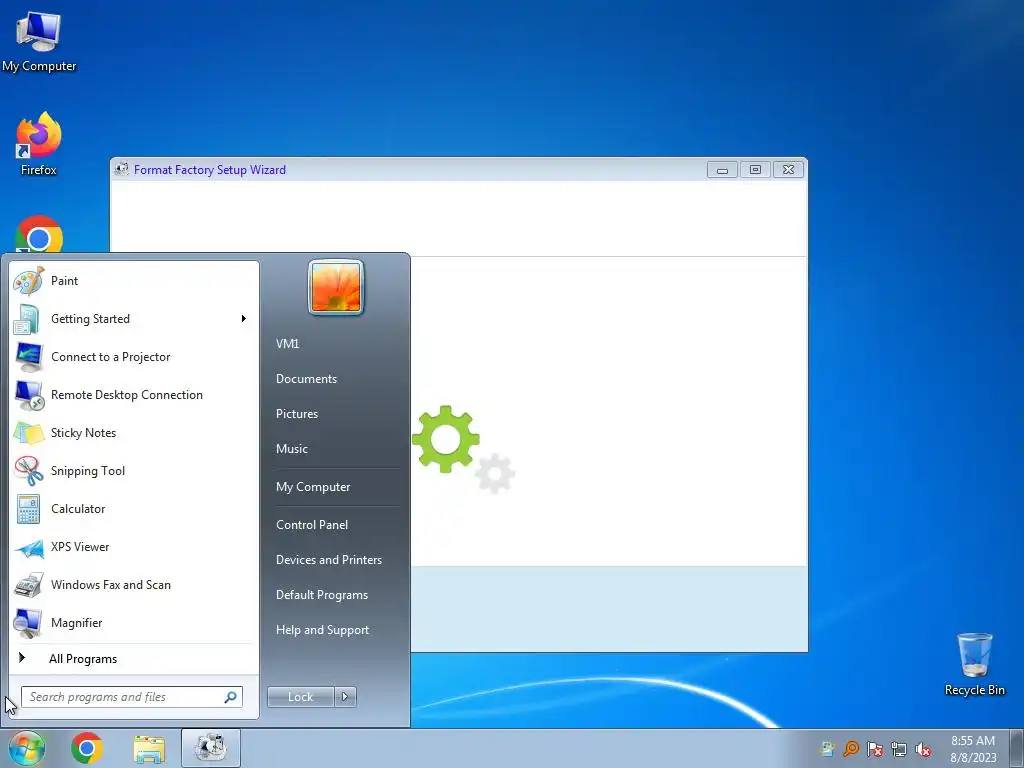Viewport: 1024px width, 768px height.
Task: Expand All Programs
Action: (134, 659)
